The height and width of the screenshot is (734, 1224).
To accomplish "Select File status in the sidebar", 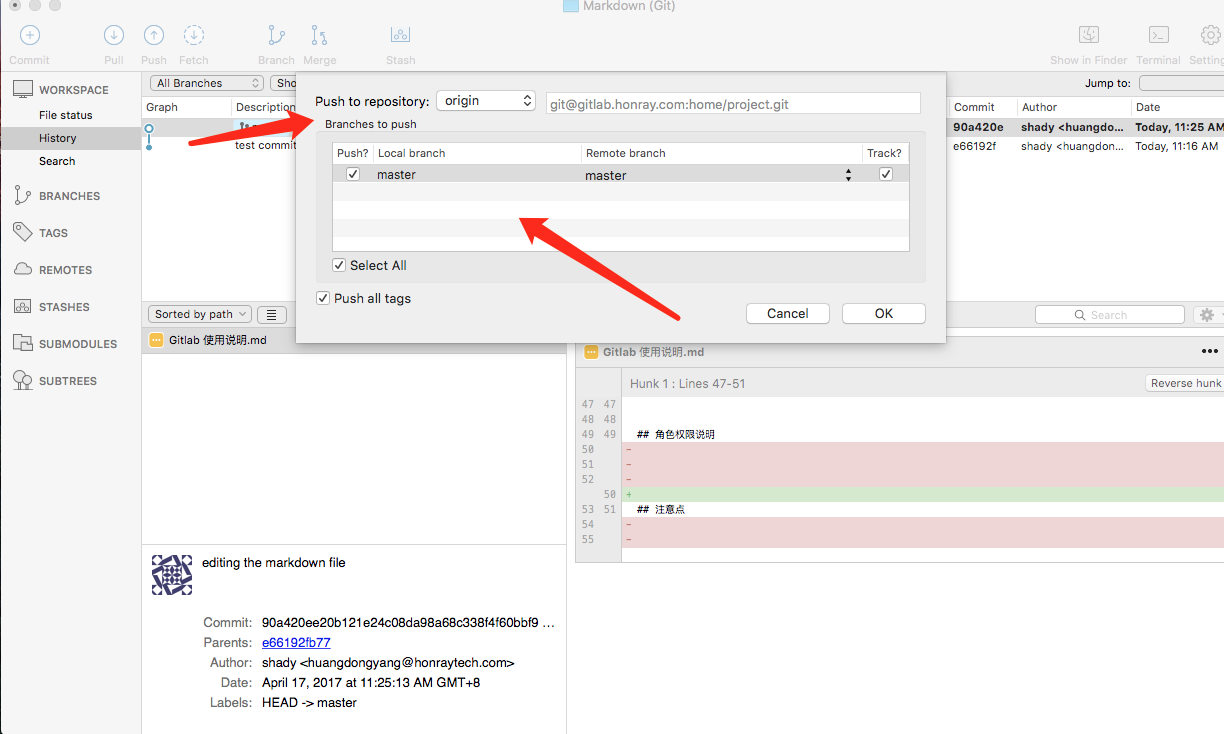I will point(66,115).
